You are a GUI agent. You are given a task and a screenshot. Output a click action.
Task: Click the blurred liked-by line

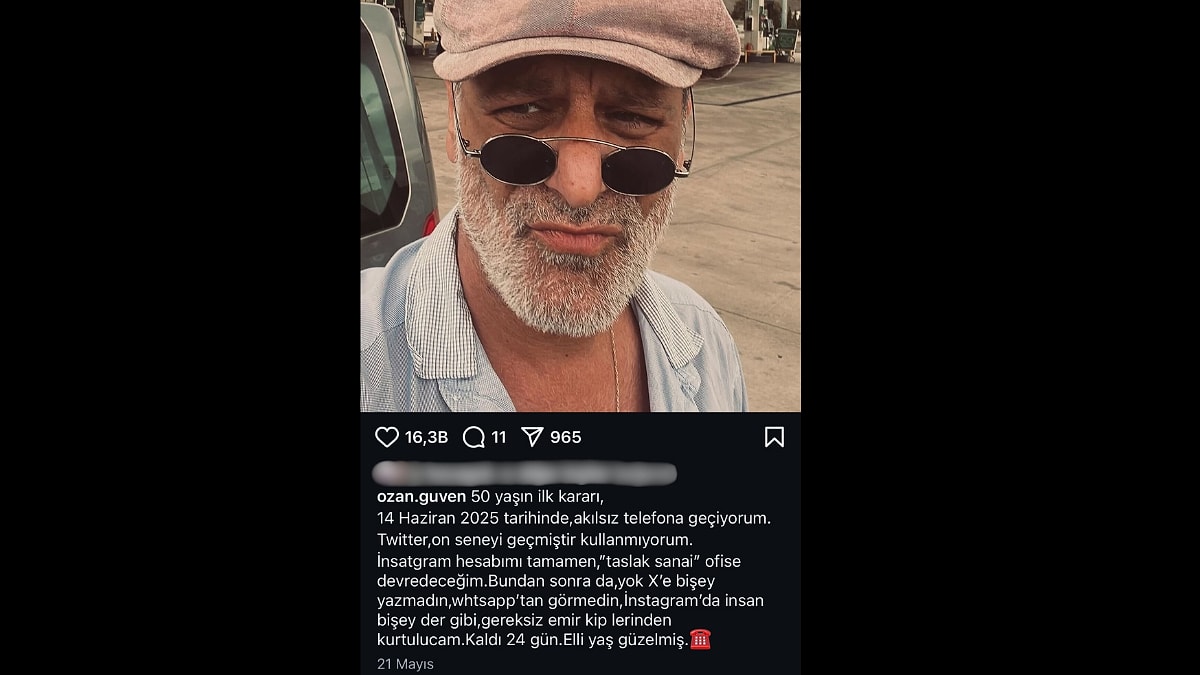pyautogui.click(x=525, y=473)
